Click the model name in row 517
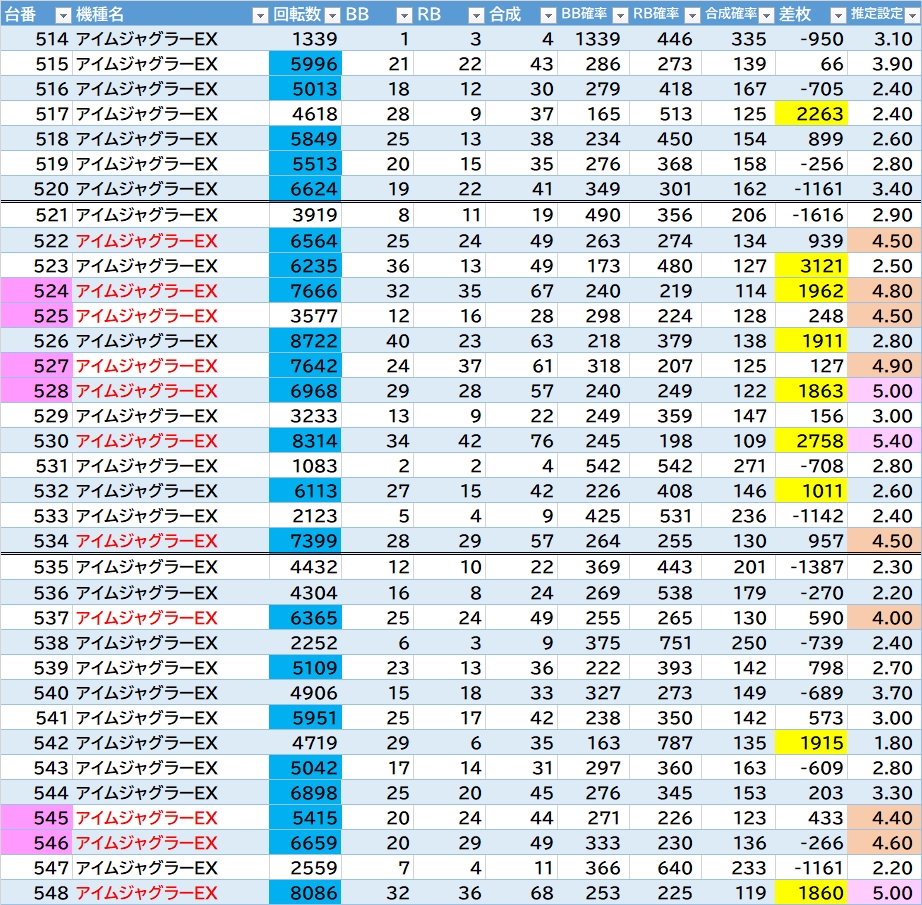This screenshot has width=922, height=905. (146, 113)
